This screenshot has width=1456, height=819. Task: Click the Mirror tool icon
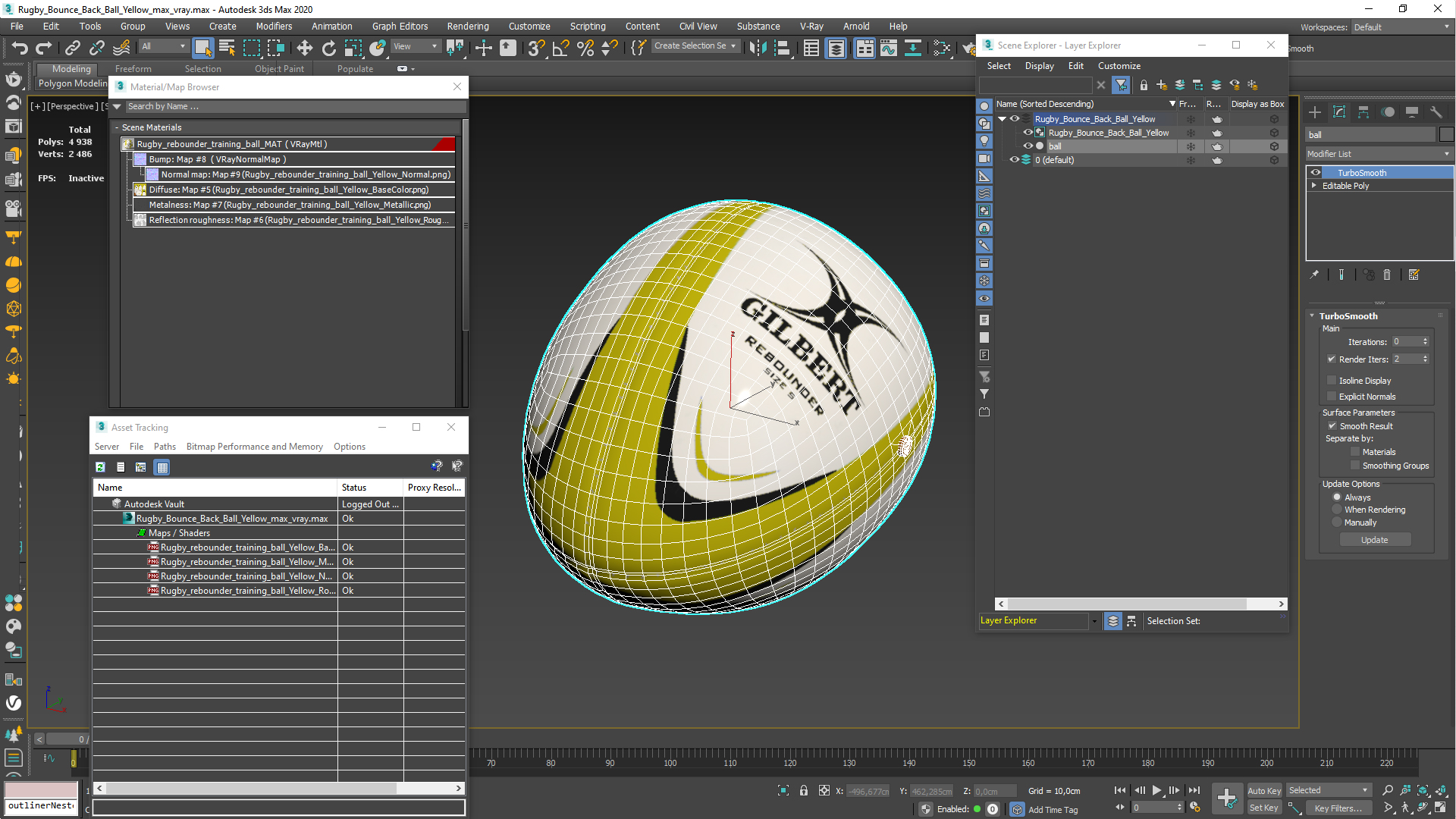point(757,48)
